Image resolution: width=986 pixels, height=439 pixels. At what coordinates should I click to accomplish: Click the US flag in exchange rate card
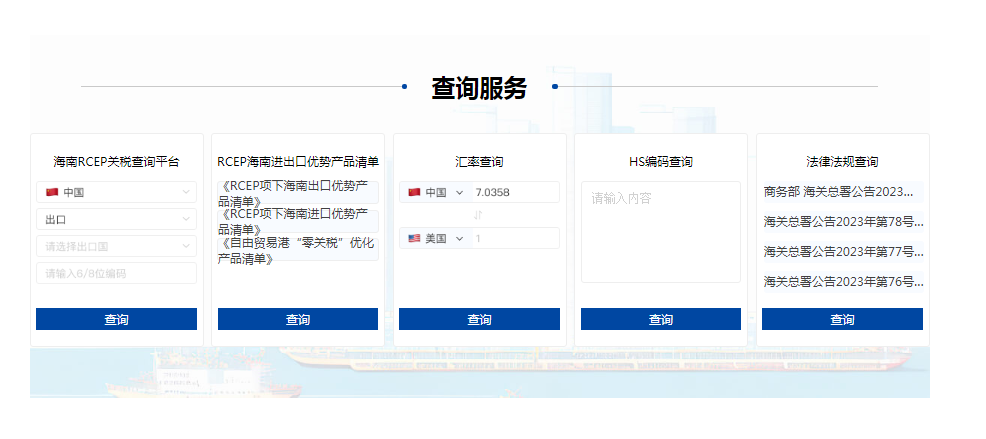pos(414,238)
